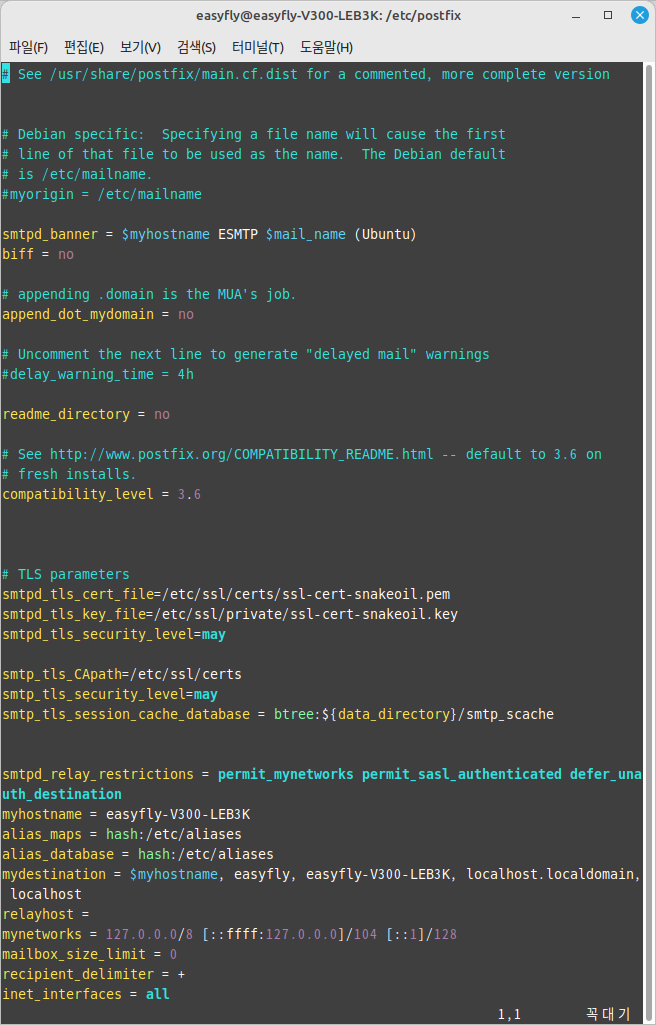Screen dimensions: 656x1025
Task: Click localhost.localdomain in mydestination
Action: coord(550,874)
